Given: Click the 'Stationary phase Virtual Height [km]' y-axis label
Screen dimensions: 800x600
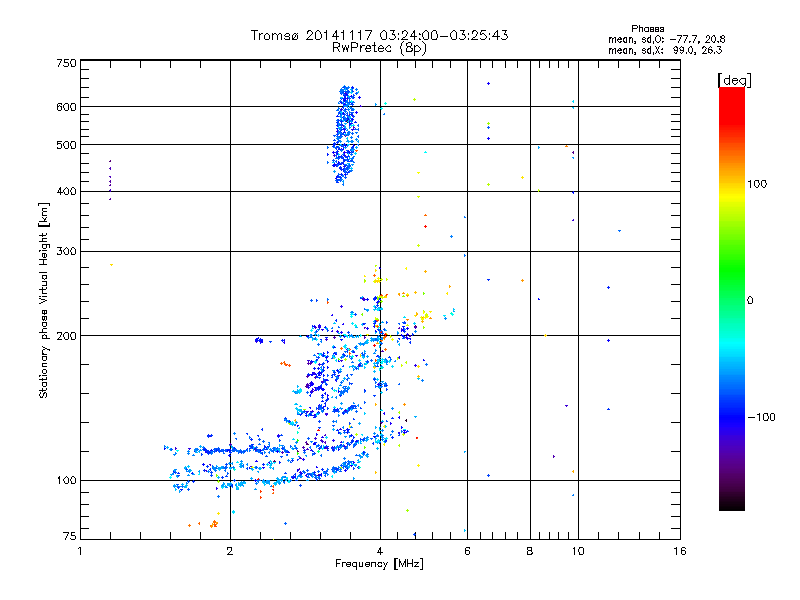Looking at the screenshot, I should click(x=43, y=300).
